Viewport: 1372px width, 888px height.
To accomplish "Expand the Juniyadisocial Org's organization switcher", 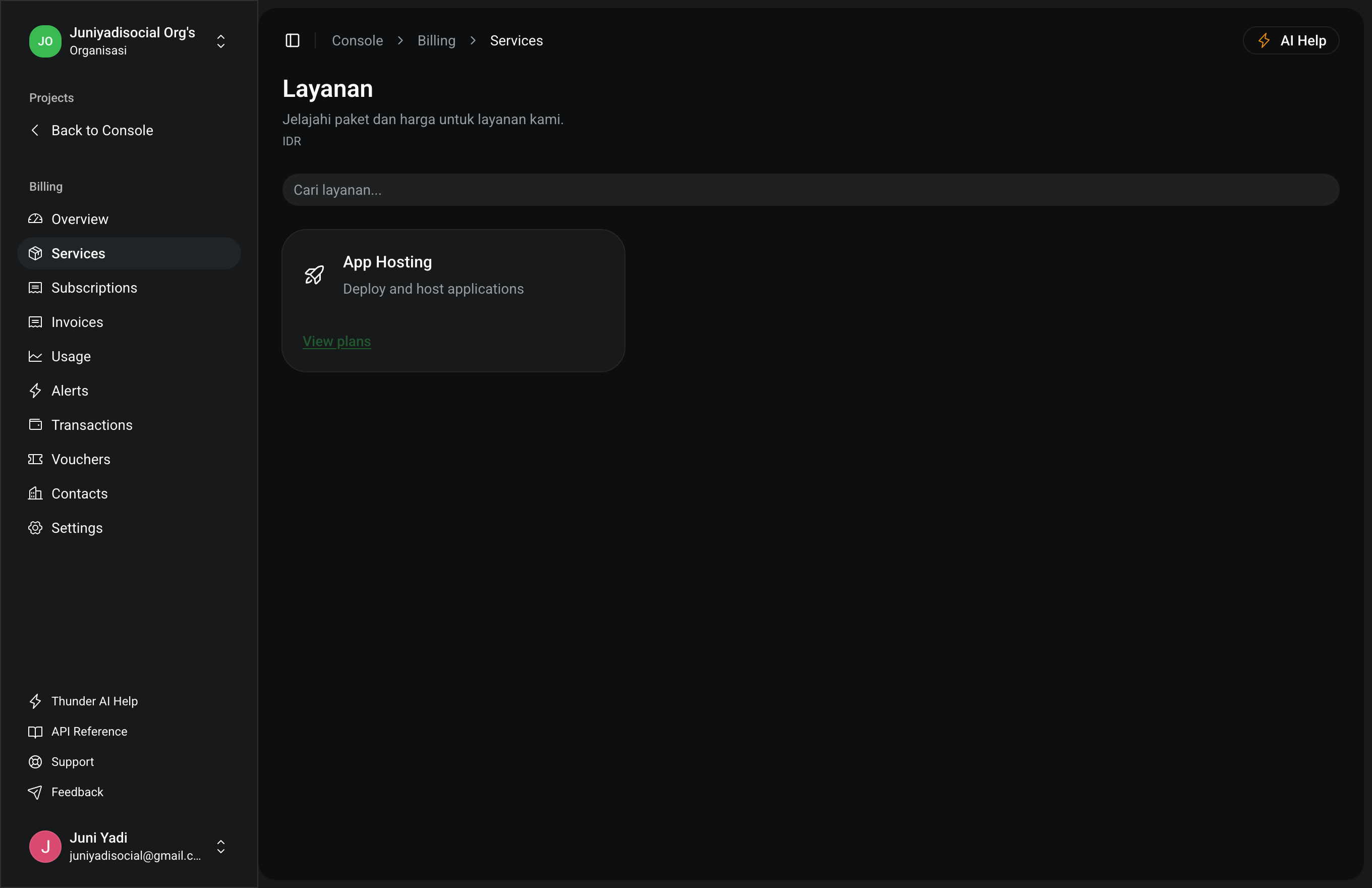I will point(221,41).
